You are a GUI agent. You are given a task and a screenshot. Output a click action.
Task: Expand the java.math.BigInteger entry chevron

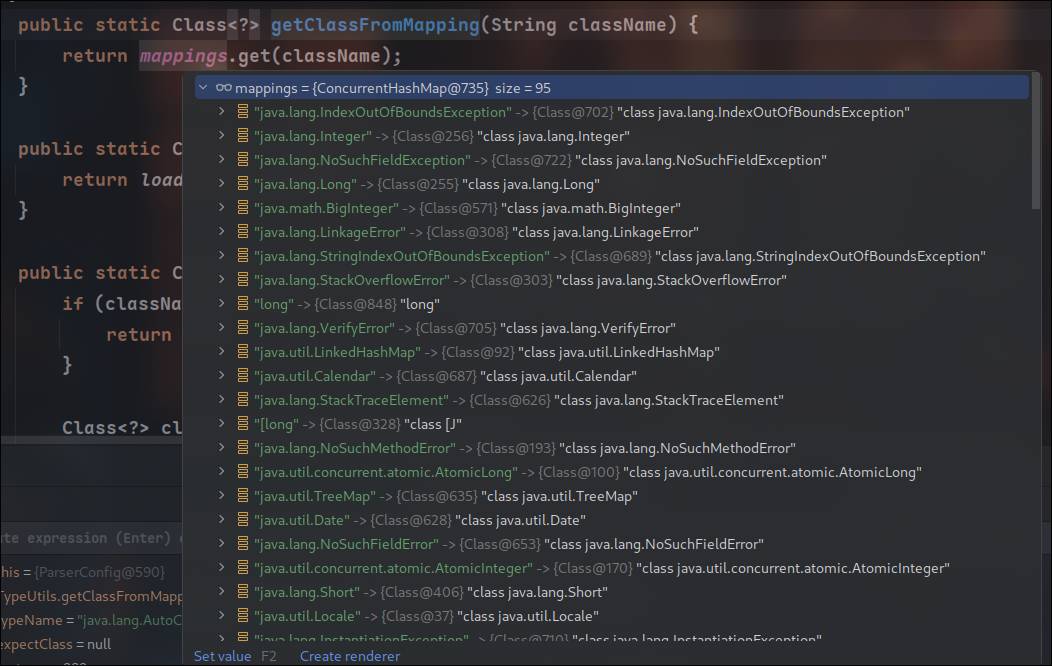(222, 208)
